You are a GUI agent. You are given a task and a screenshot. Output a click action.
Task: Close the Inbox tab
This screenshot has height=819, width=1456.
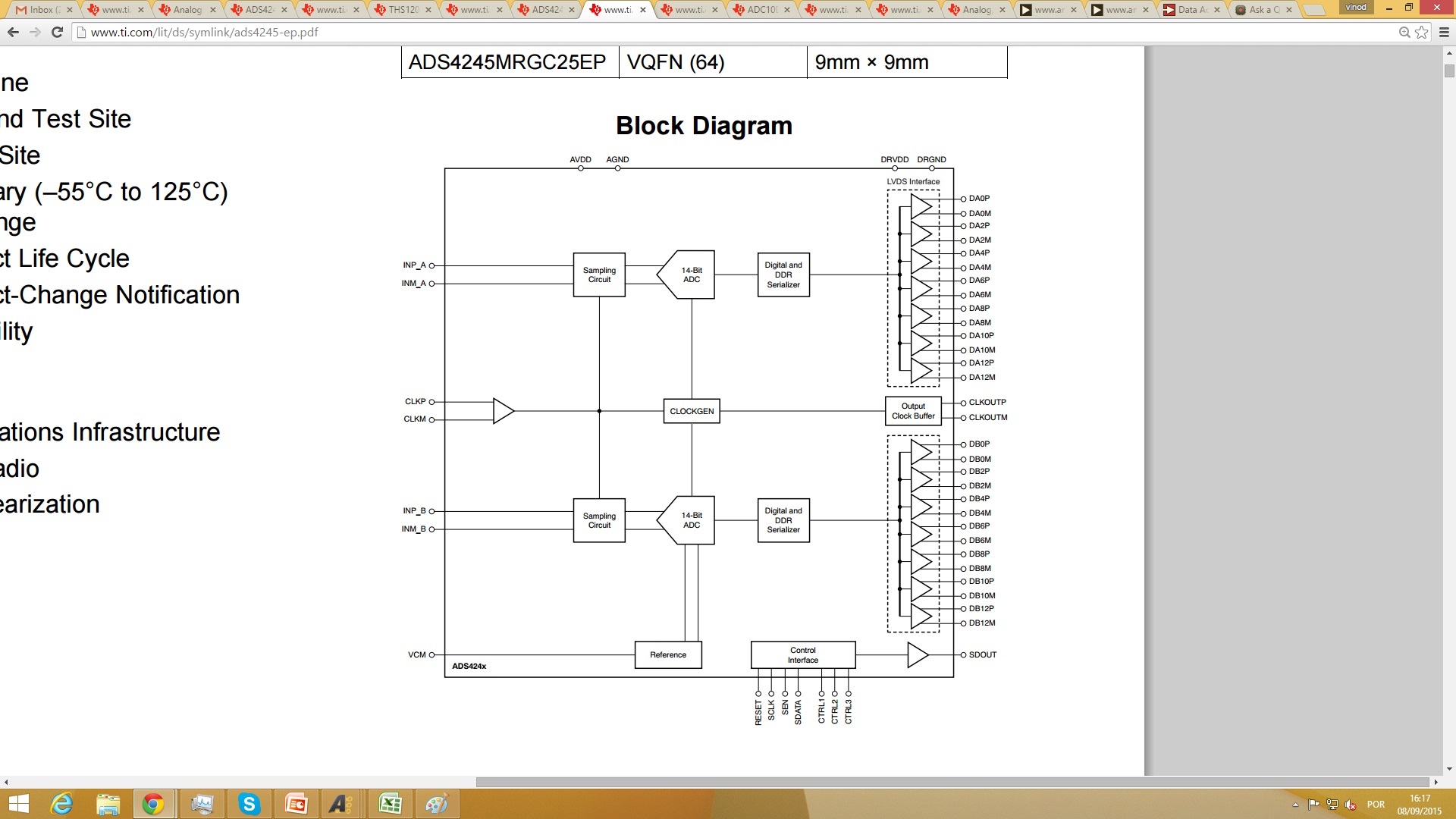(x=69, y=10)
